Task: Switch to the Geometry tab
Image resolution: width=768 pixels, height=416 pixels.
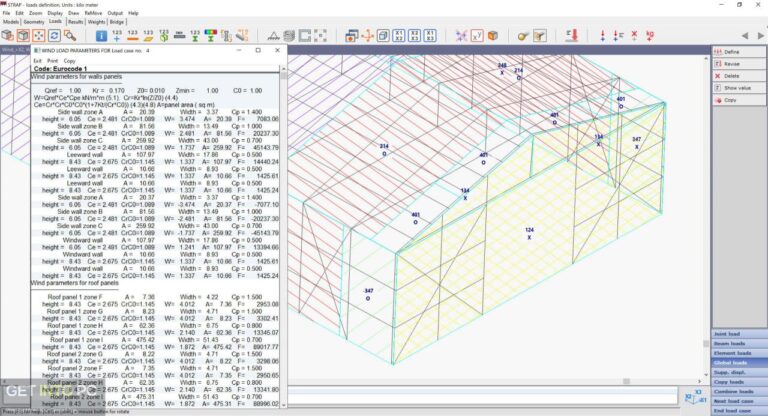Action: coord(34,22)
